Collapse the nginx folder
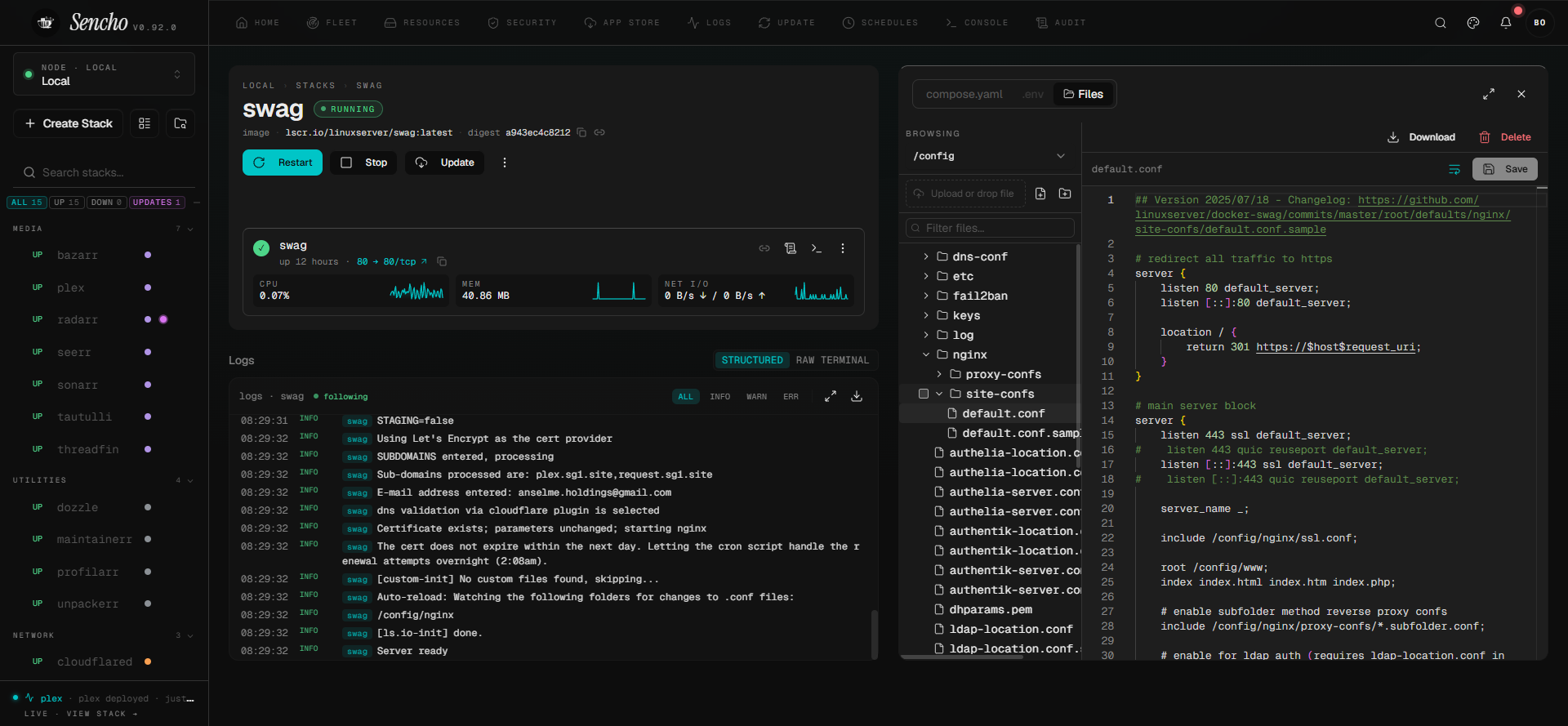Viewport: 1568px width, 726px height. pos(926,354)
